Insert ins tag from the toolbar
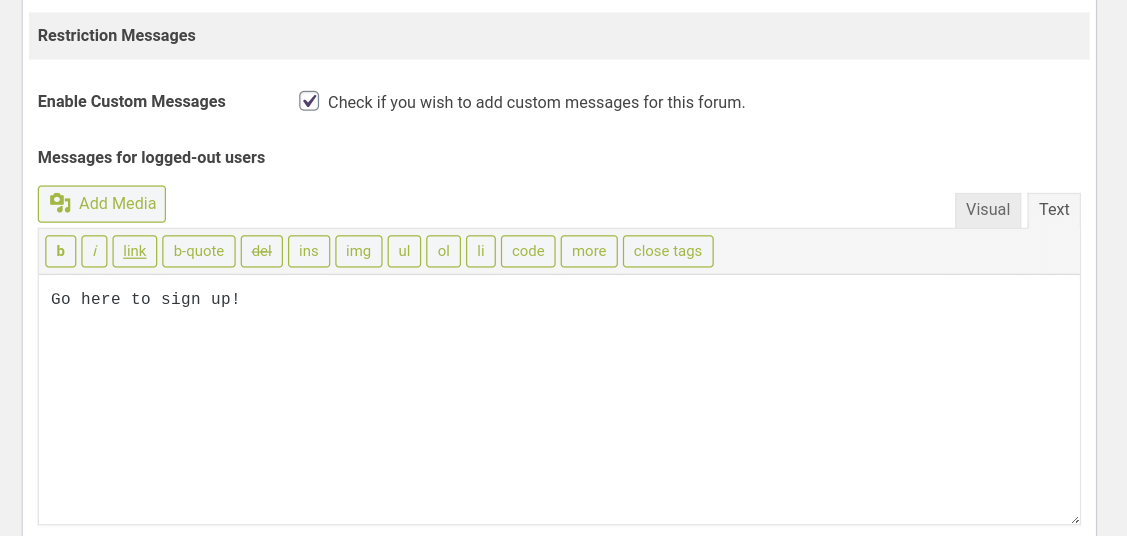Viewport: 1127px width, 536px height. click(309, 251)
